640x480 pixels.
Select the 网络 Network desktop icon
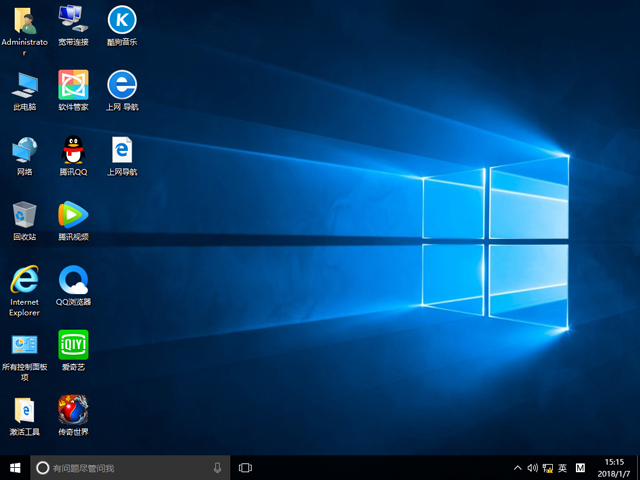(x=24, y=150)
